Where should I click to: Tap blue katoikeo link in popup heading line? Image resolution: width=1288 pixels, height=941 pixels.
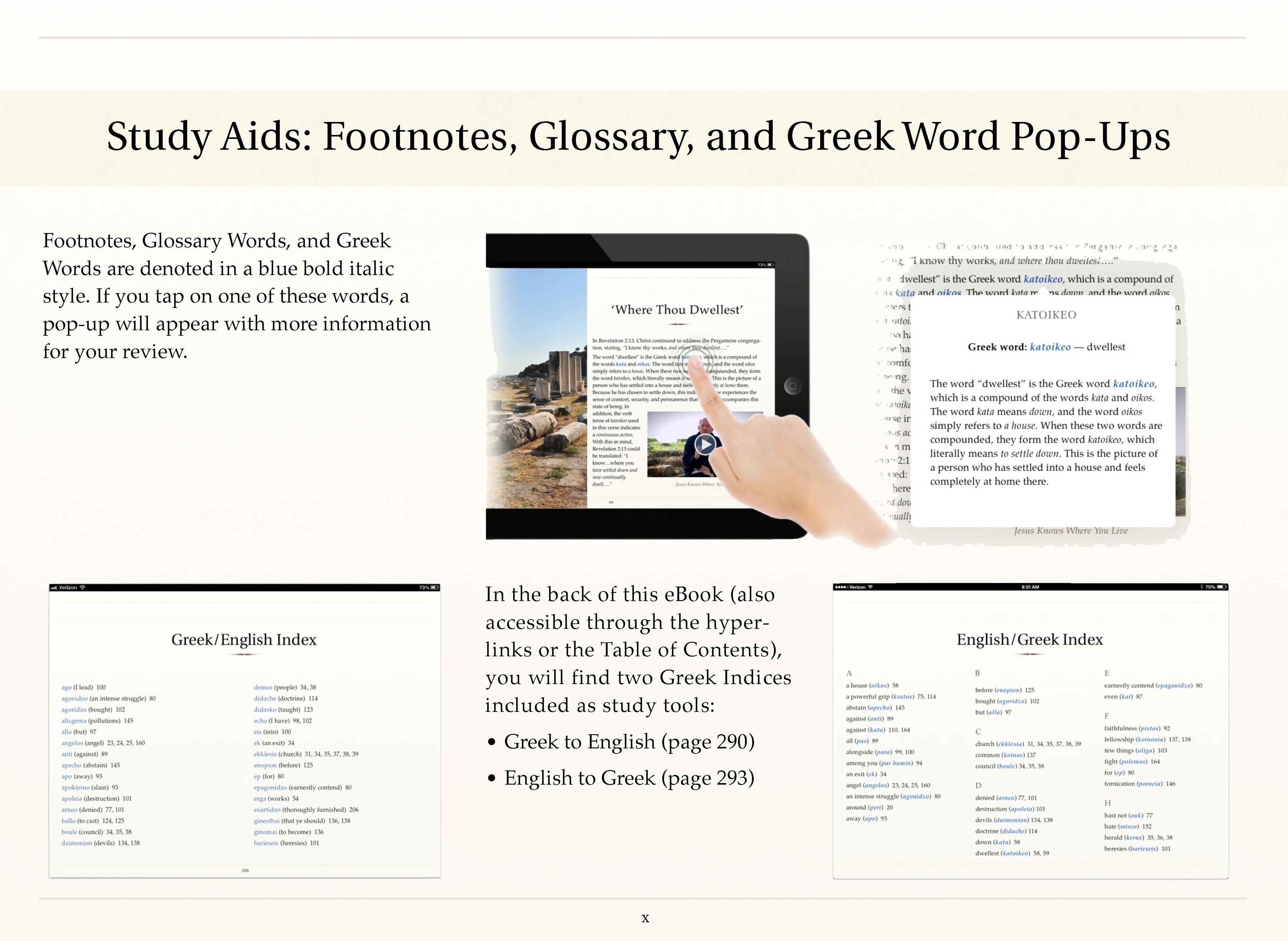1050,347
